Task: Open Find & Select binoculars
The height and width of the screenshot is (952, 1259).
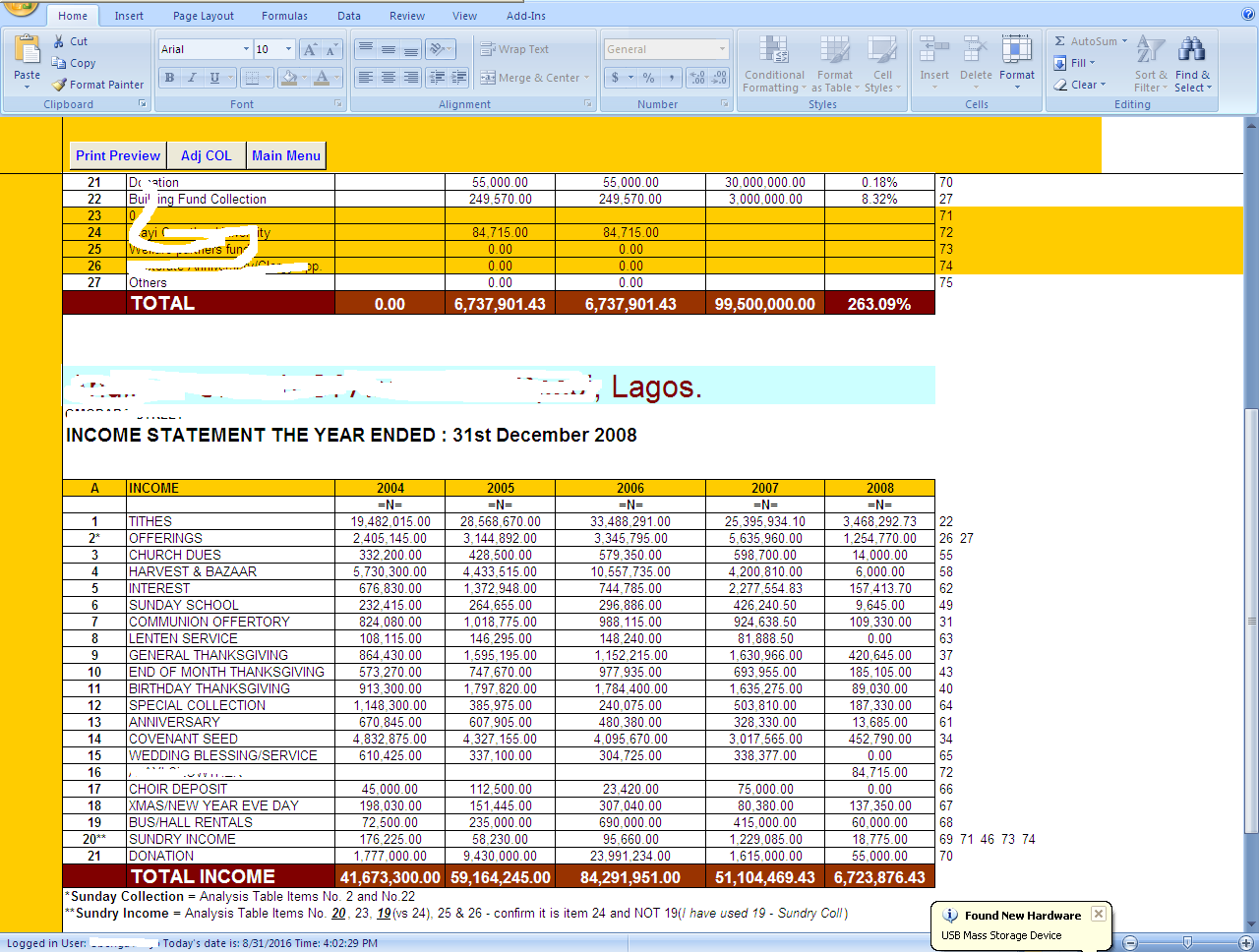Action: [x=1192, y=64]
